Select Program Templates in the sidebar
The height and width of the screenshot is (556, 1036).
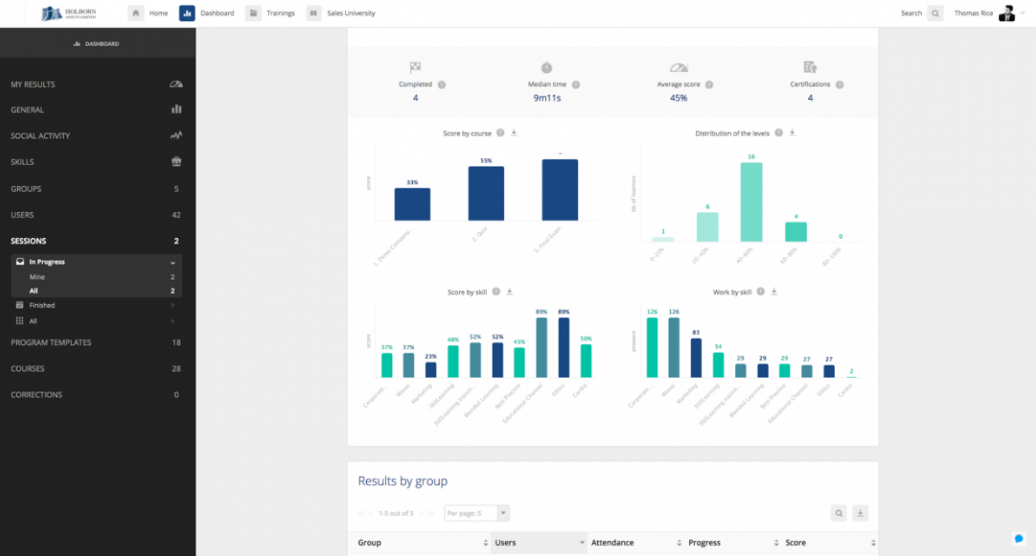(51, 342)
